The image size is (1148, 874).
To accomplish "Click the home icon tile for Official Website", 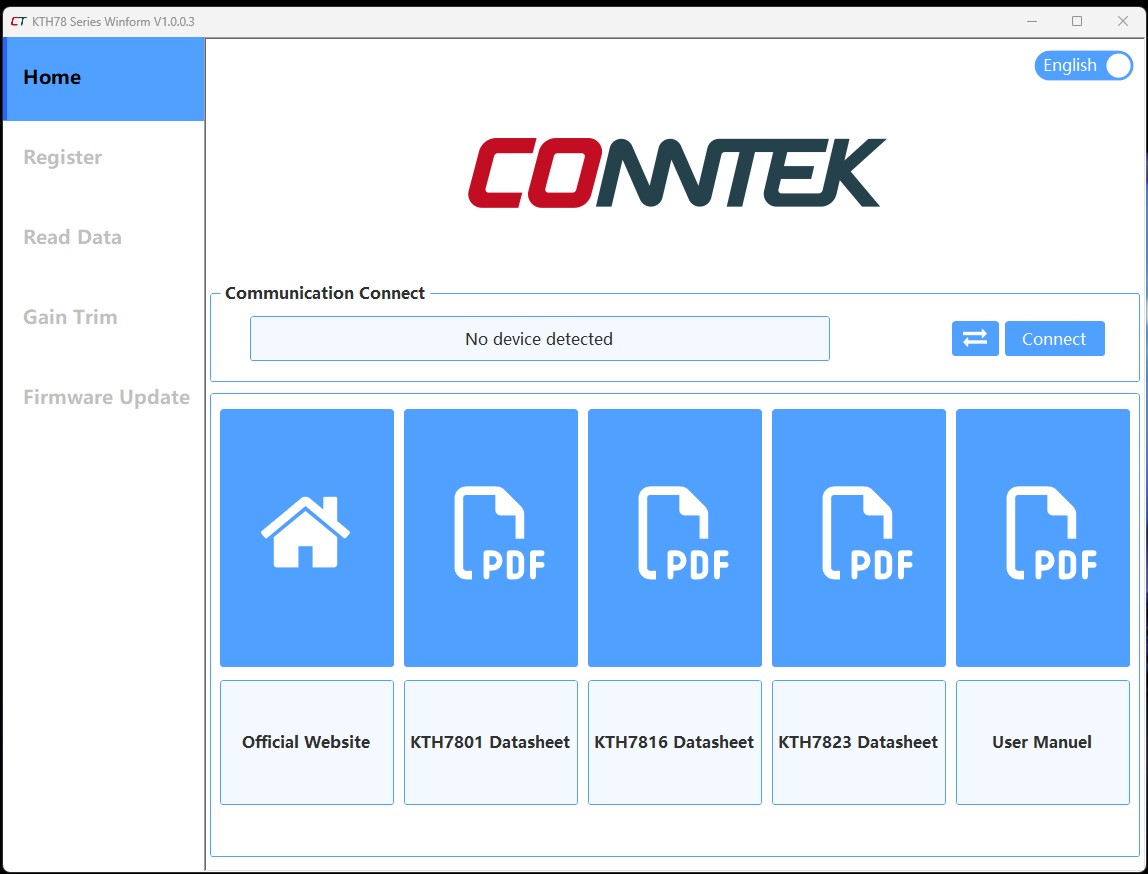I will pos(306,537).
